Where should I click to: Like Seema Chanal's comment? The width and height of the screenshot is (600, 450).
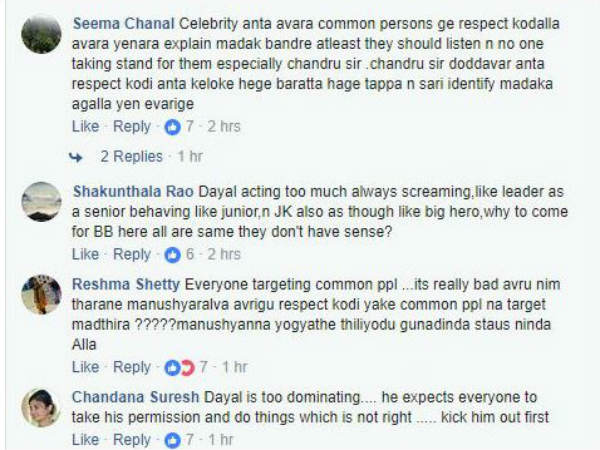pos(86,127)
